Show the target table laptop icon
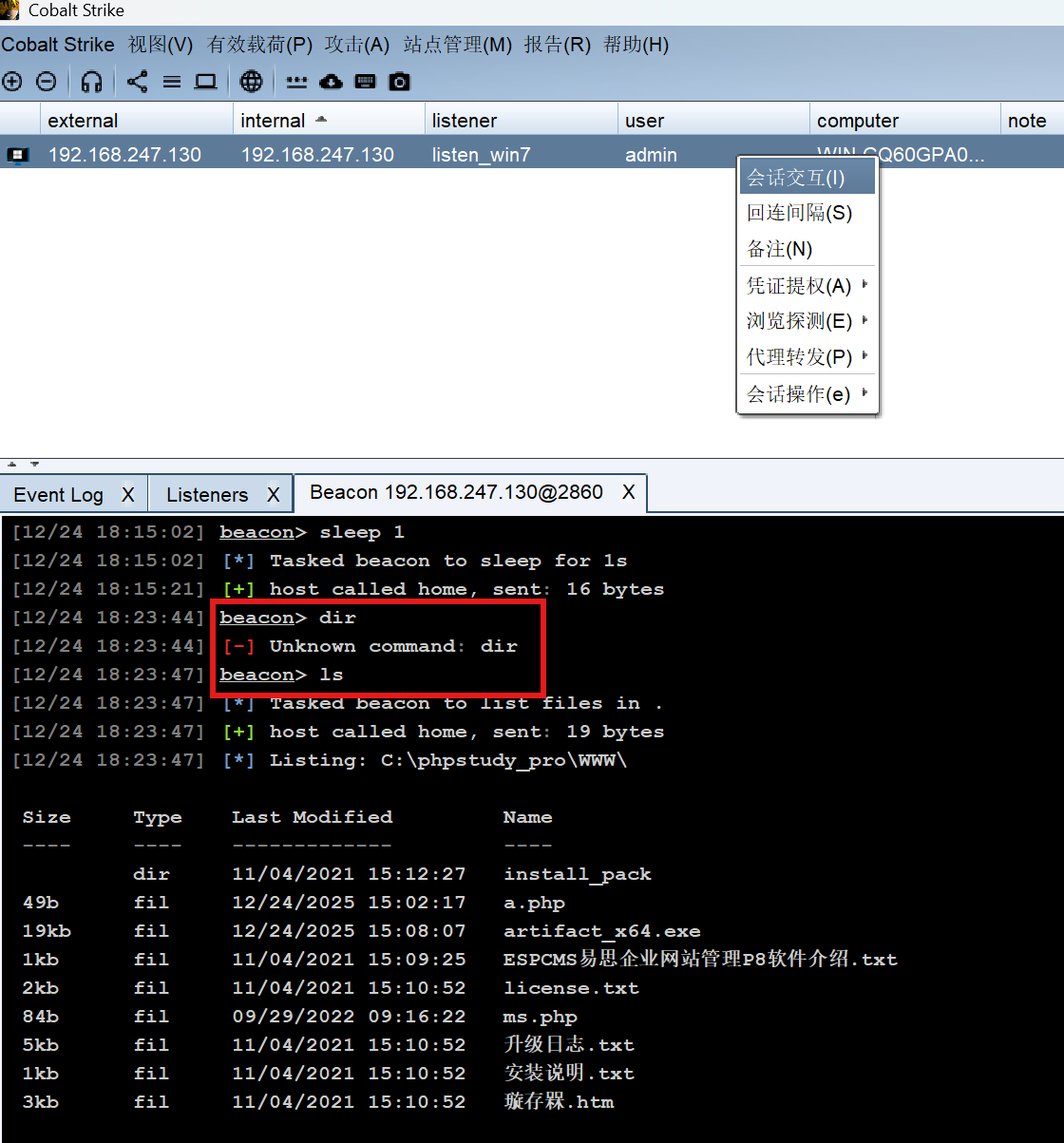Image resolution: width=1064 pixels, height=1143 pixels. point(206,82)
